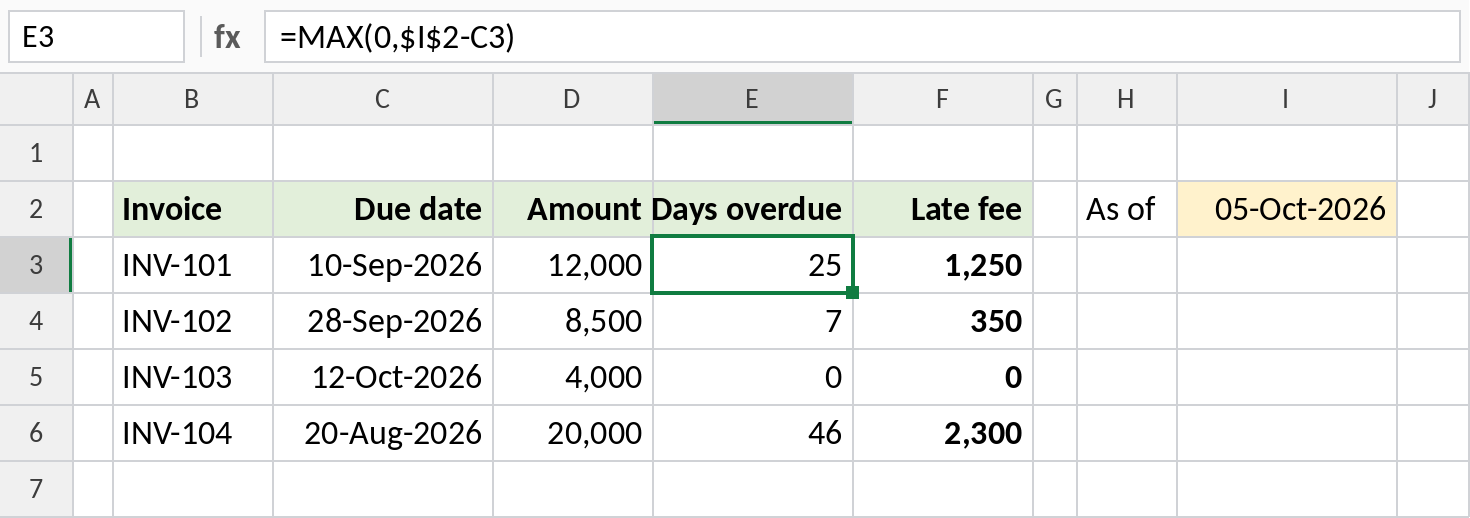The image size is (1470, 518).
Task: Click the Invoice header cell
Action: [193, 209]
